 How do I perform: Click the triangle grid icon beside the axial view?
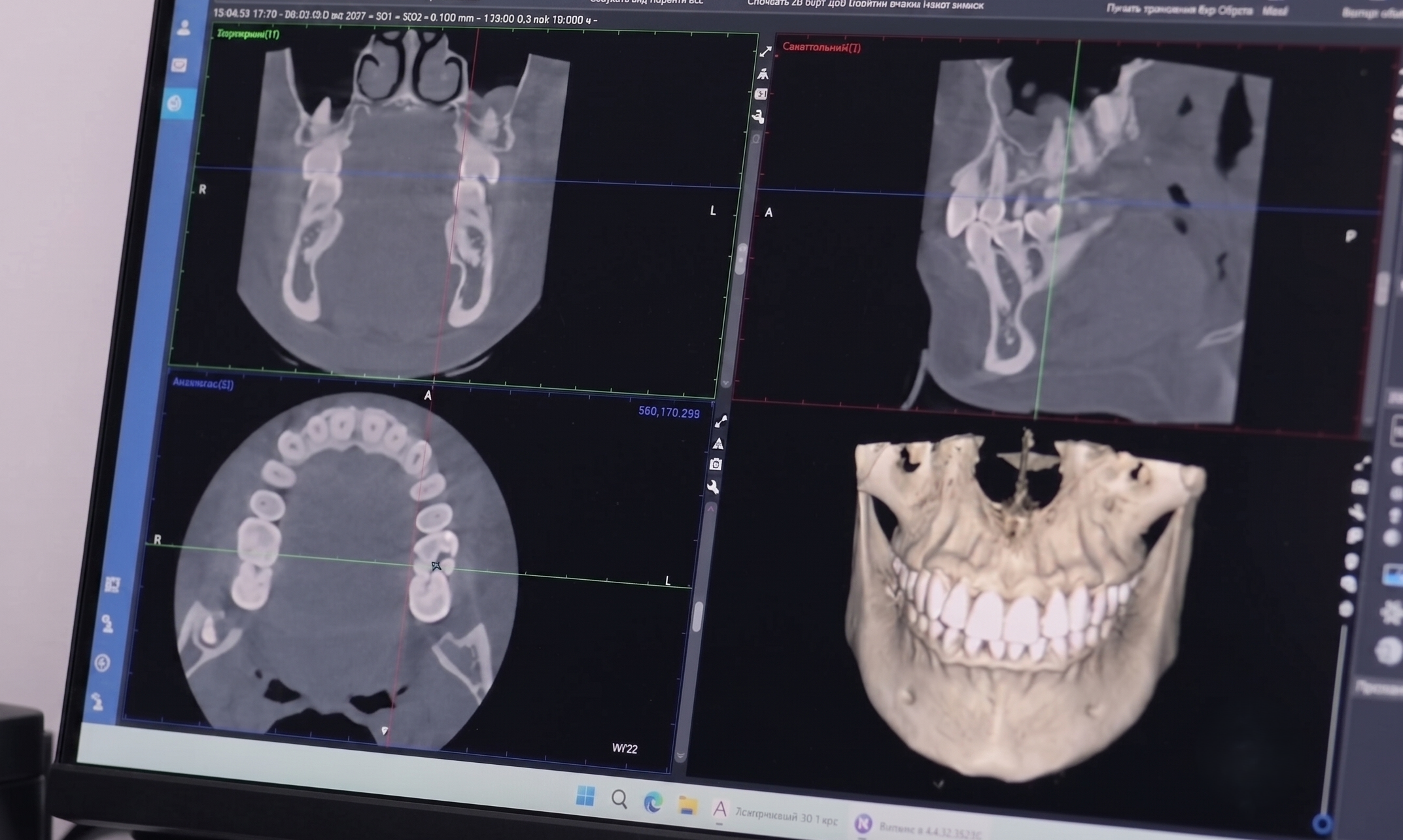pyautogui.click(x=718, y=443)
